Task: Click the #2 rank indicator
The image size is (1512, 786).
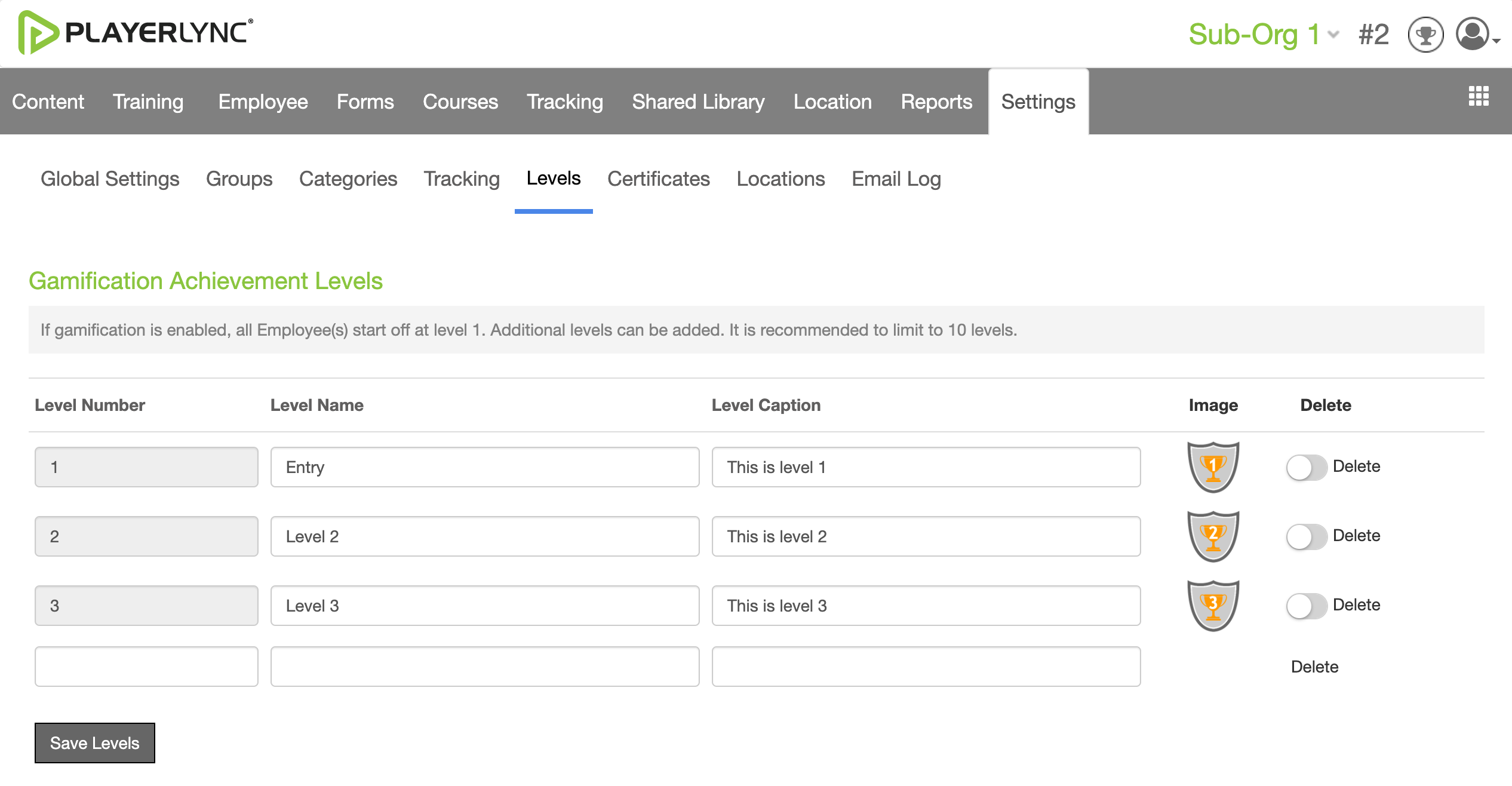Action: 1373,35
